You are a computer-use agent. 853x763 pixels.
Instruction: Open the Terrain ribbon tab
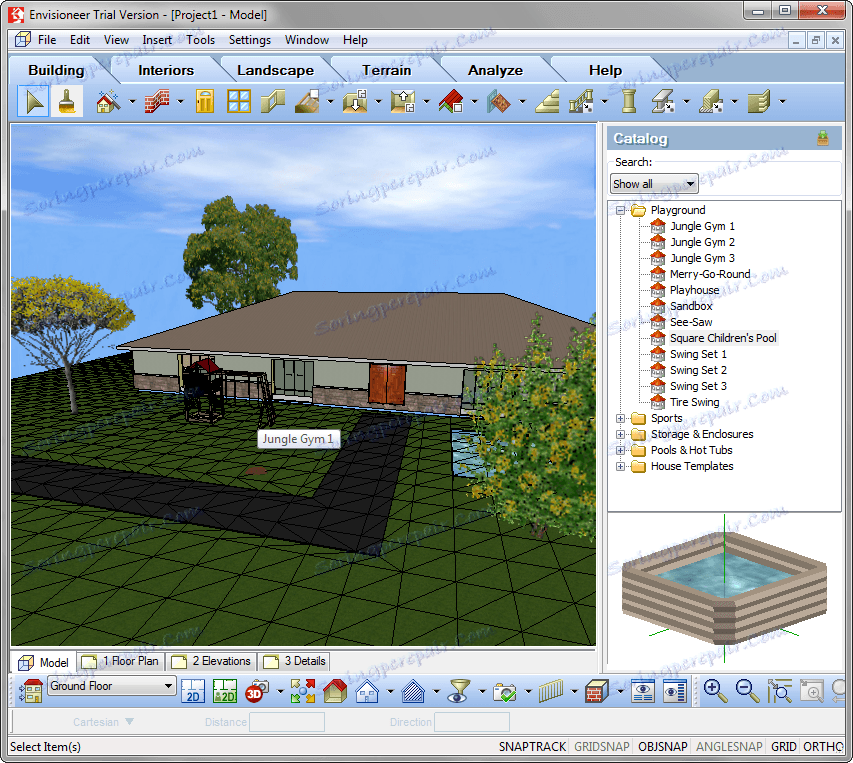click(386, 70)
